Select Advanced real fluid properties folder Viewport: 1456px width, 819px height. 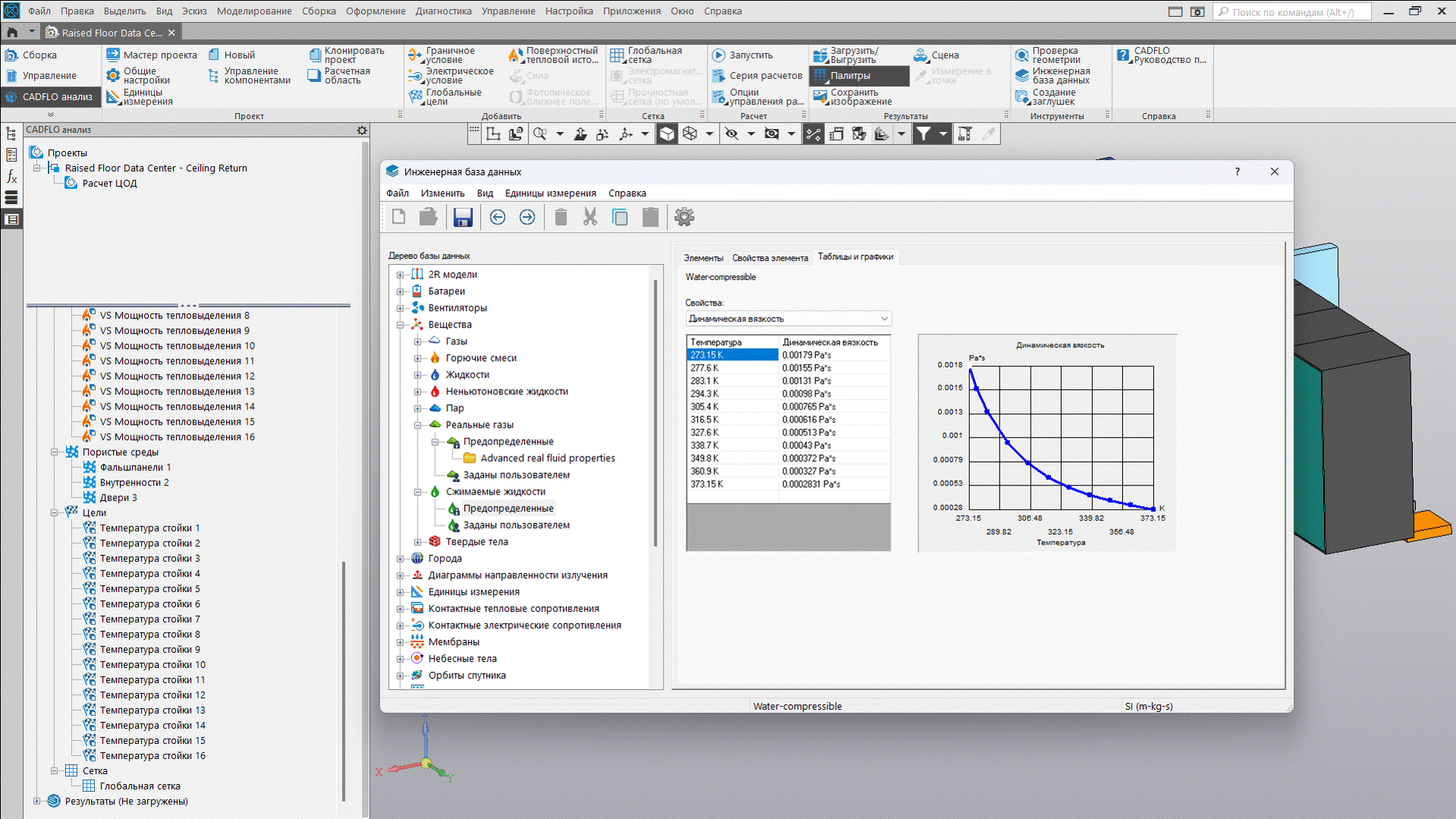click(548, 459)
